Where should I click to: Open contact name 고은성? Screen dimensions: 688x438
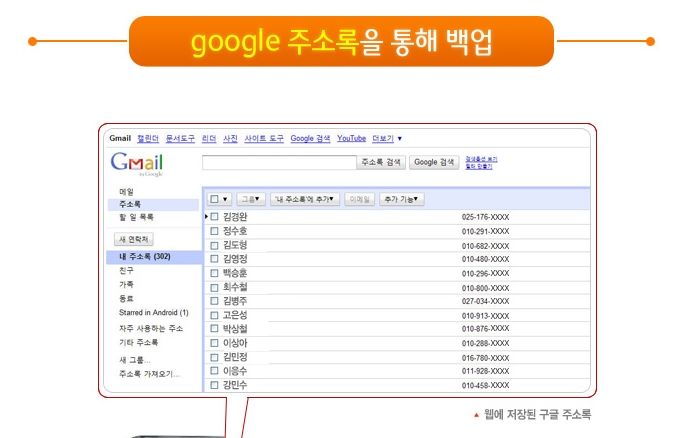coord(235,315)
